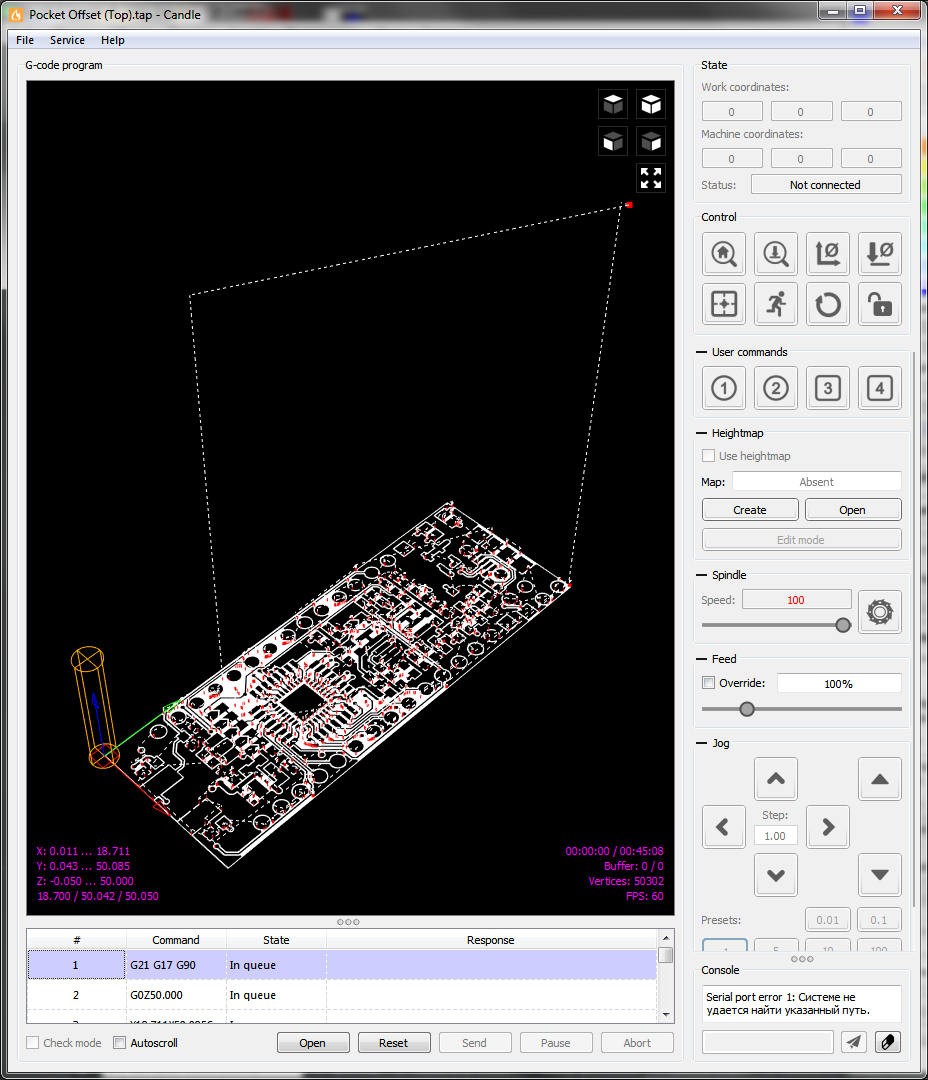Click the Zero XY button
This screenshot has width=928, height=1080.
click(x=827, y=254)
